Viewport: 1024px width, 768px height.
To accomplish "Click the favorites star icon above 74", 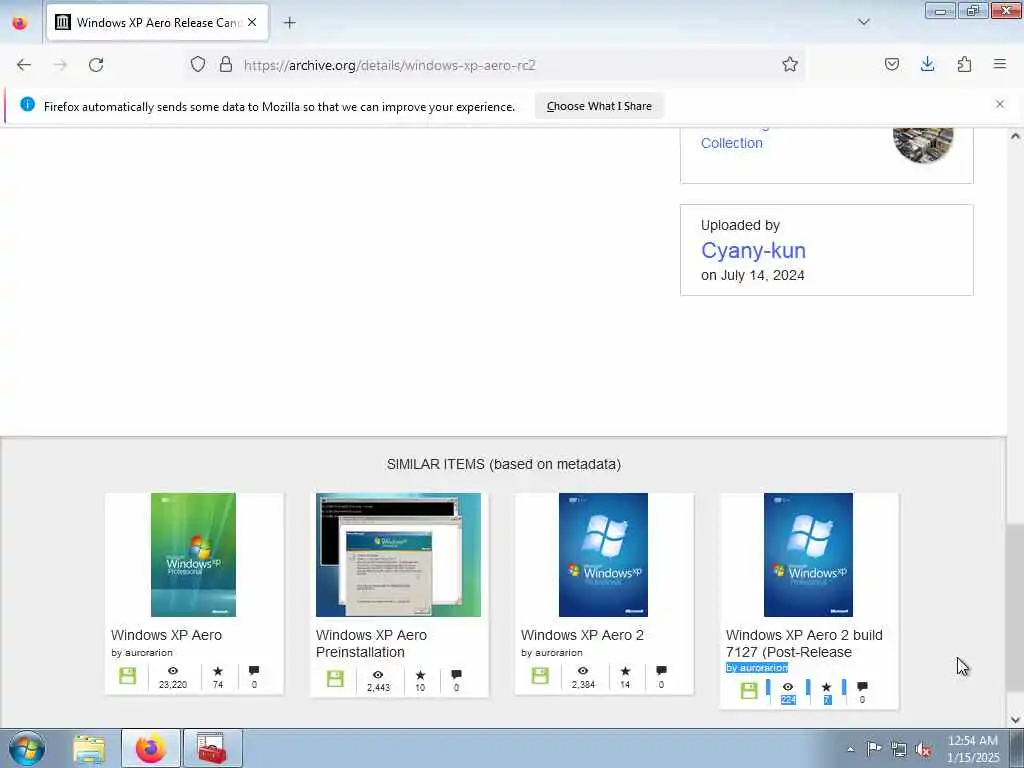I will 217,671.
